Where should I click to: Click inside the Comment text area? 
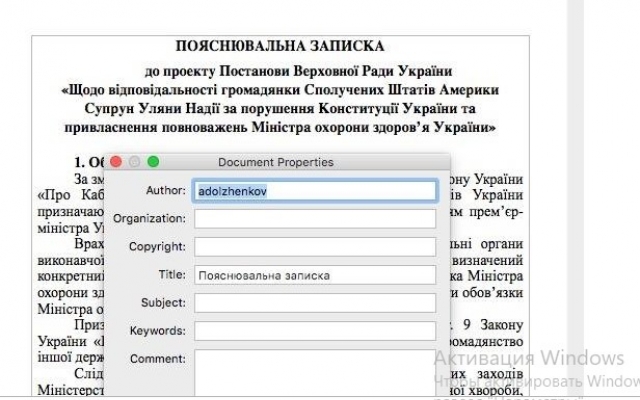point(315,372)
